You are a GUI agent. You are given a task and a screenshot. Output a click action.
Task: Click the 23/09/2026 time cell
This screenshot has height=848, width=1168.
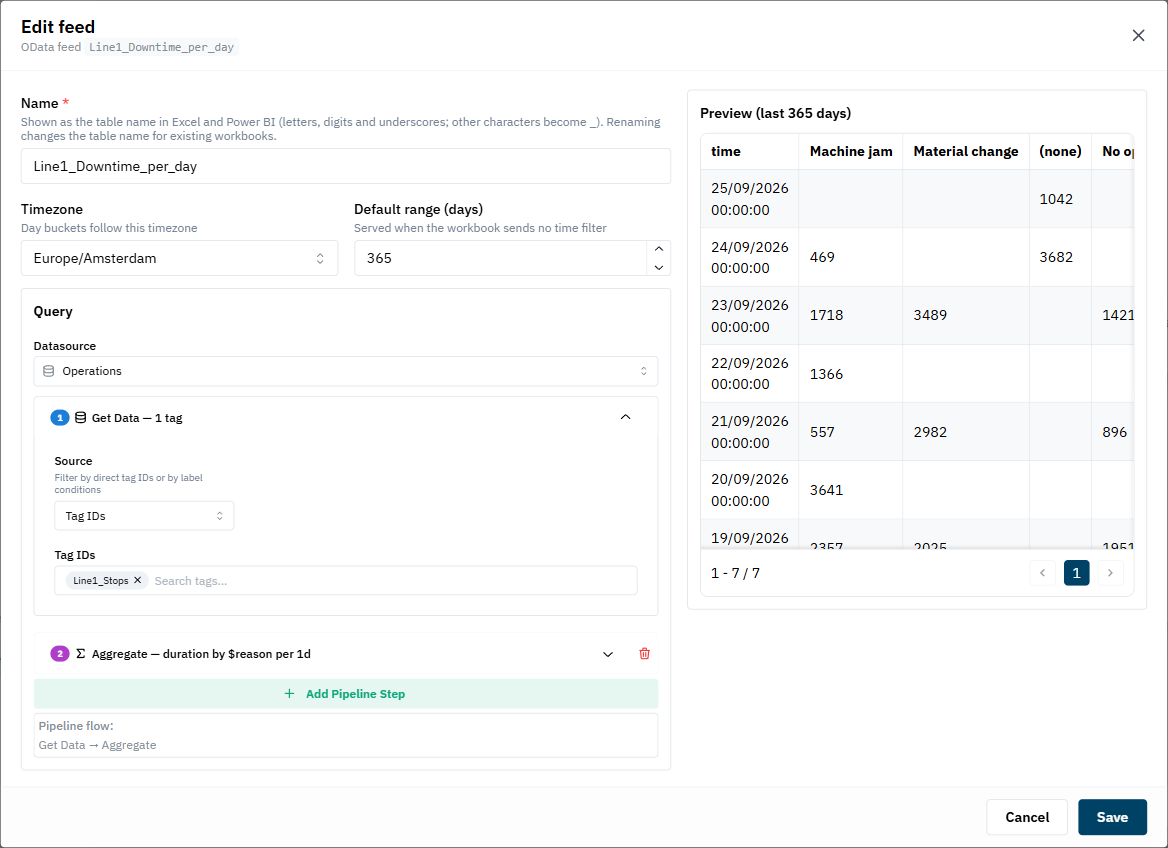tap(749, 315)
